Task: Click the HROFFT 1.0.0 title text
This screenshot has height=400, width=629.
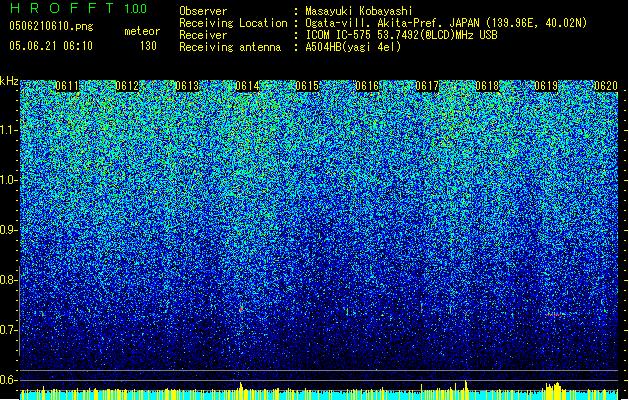Action: [x=78, y=8]
